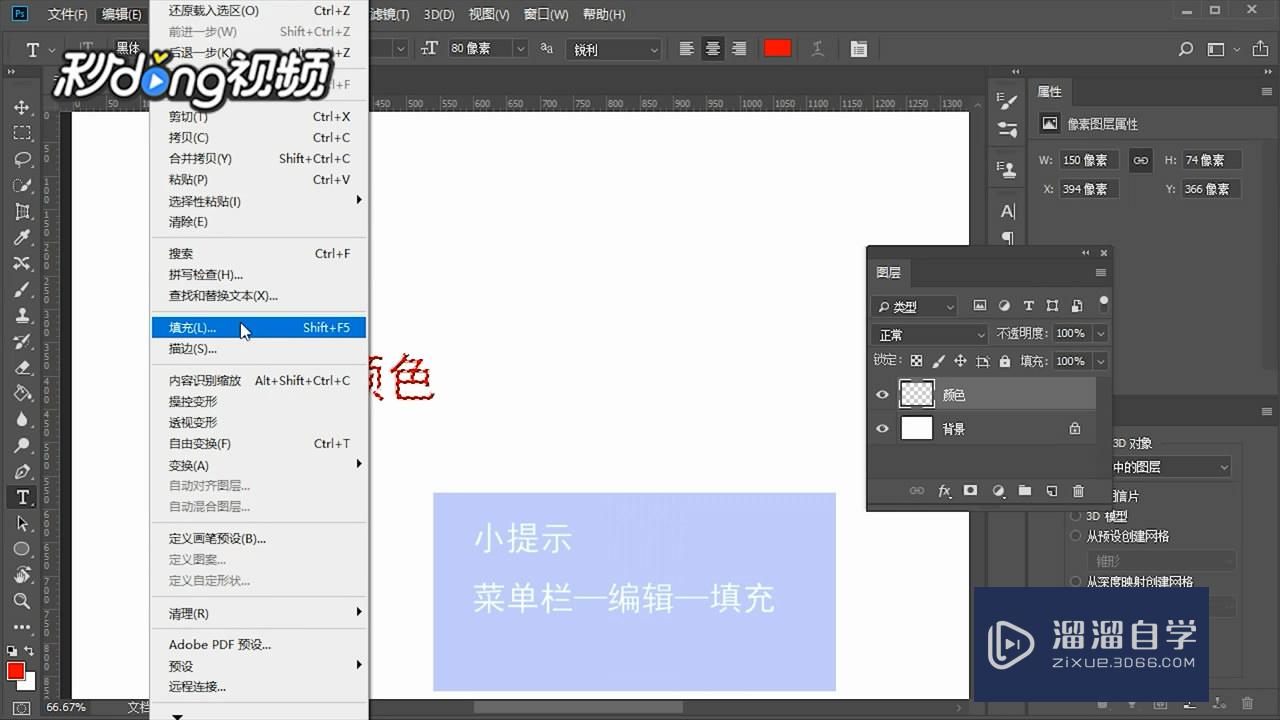The height and width of the screenshot is (720, 1280).
Task: Select the Crop tool
Action: click(x=22, y=211)
